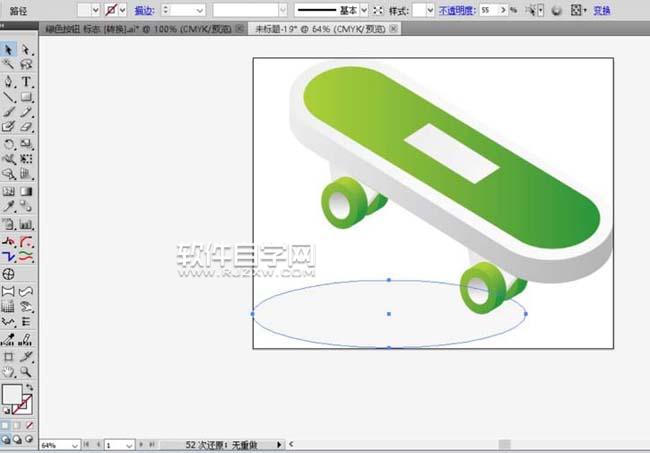Screen dimensions: 650x453
Task: Click the Fill color swatch in toolbox
Action: pos(12,394)
